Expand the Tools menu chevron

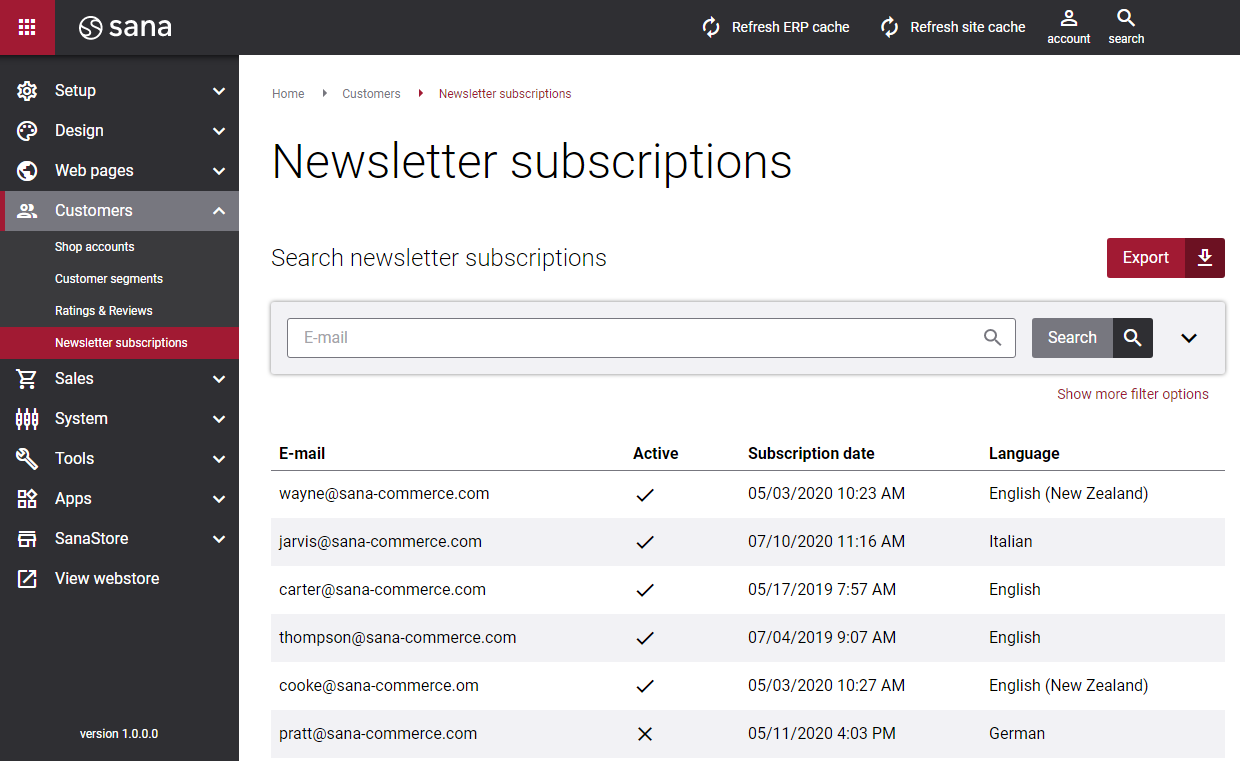219,459
